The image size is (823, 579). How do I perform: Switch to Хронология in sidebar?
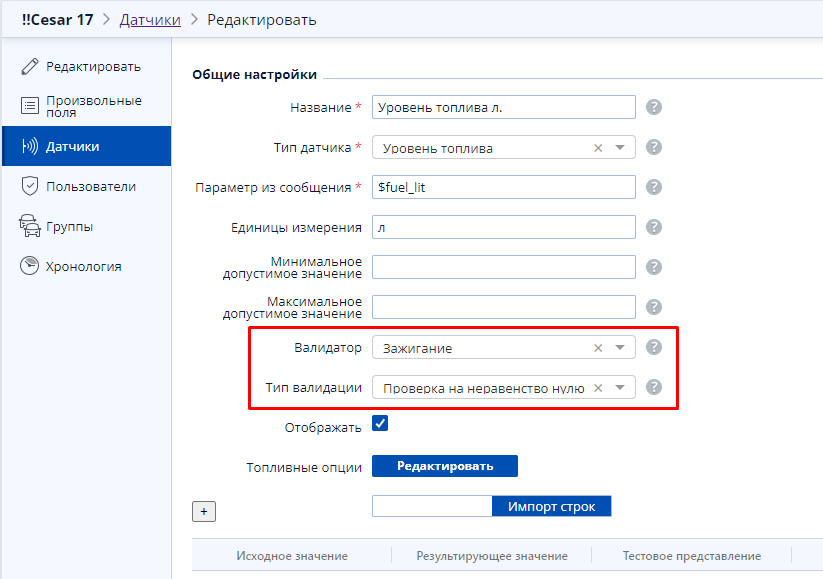coord(83,266)
